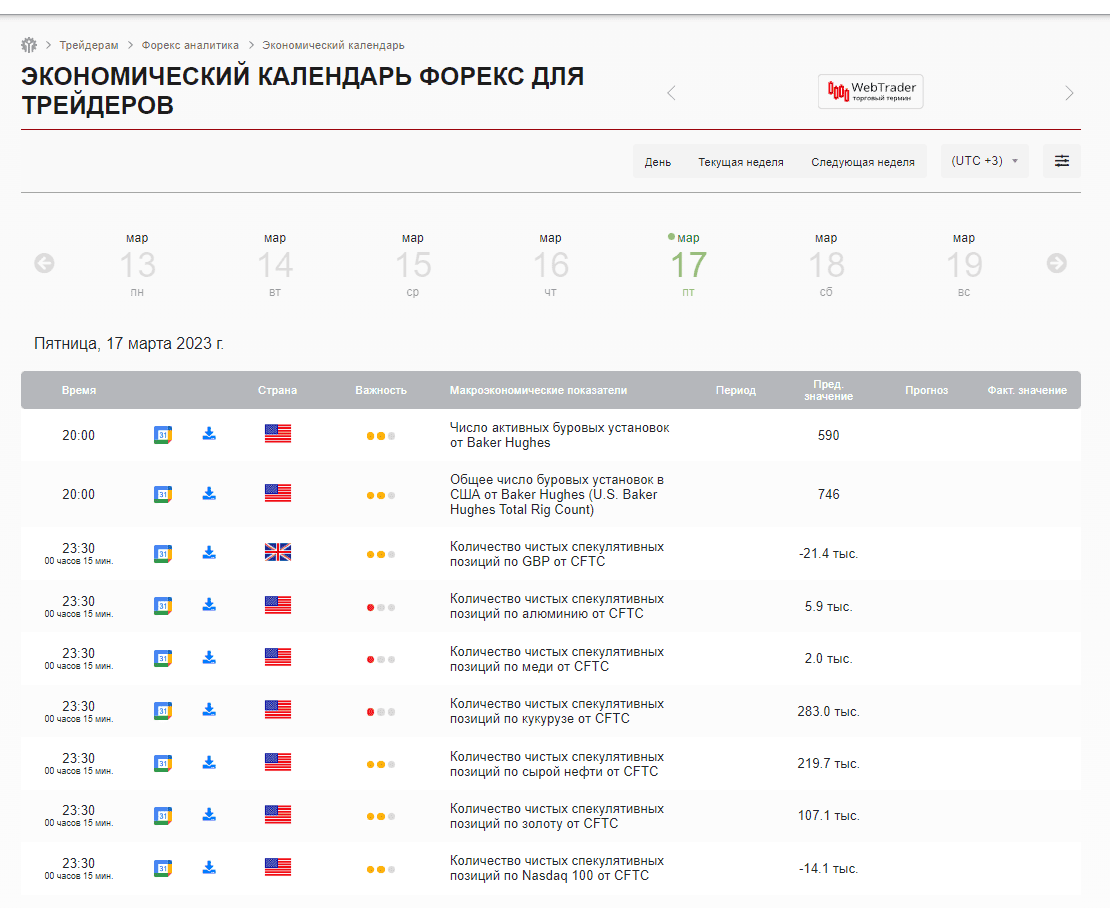
Task: Click the Время column header
Action: pyautogui.click(x=79, y=390)
